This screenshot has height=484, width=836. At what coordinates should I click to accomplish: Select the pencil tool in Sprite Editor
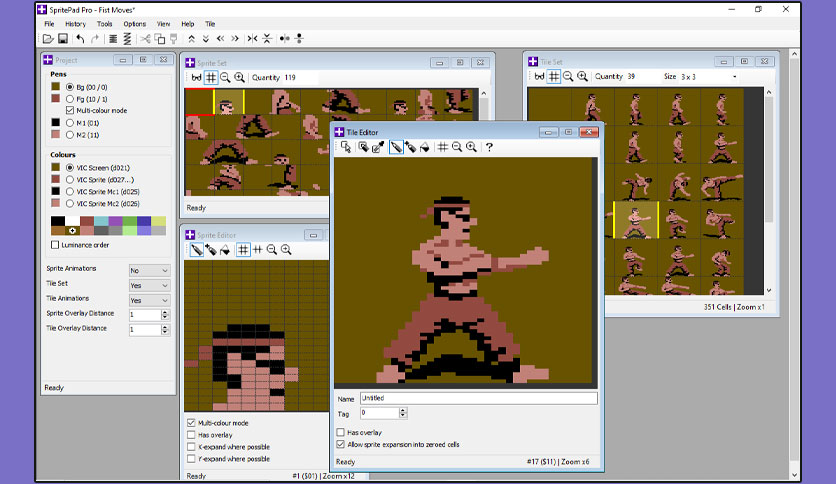(197, 249)
